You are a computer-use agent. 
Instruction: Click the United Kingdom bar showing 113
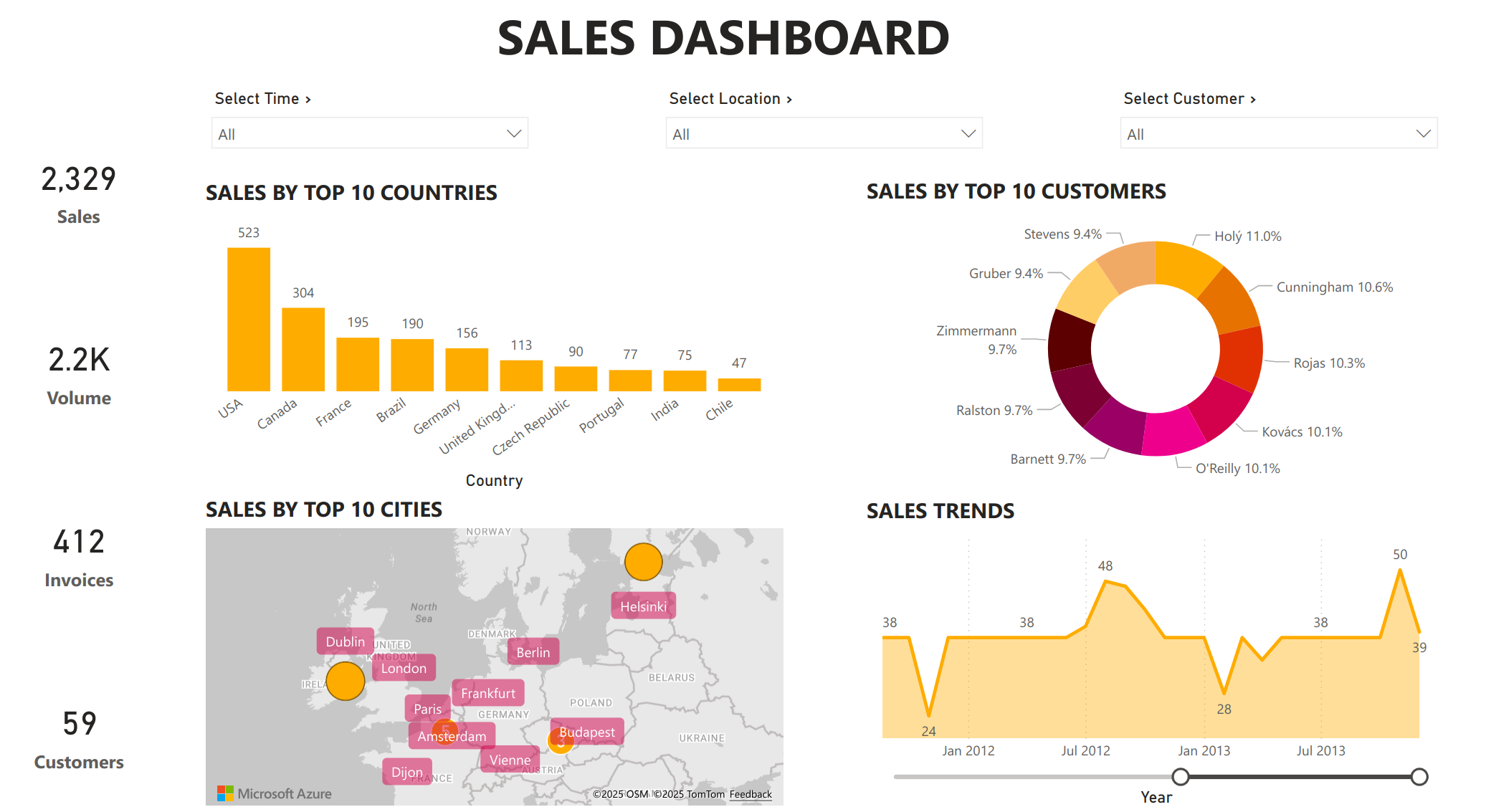coord(521,376)
